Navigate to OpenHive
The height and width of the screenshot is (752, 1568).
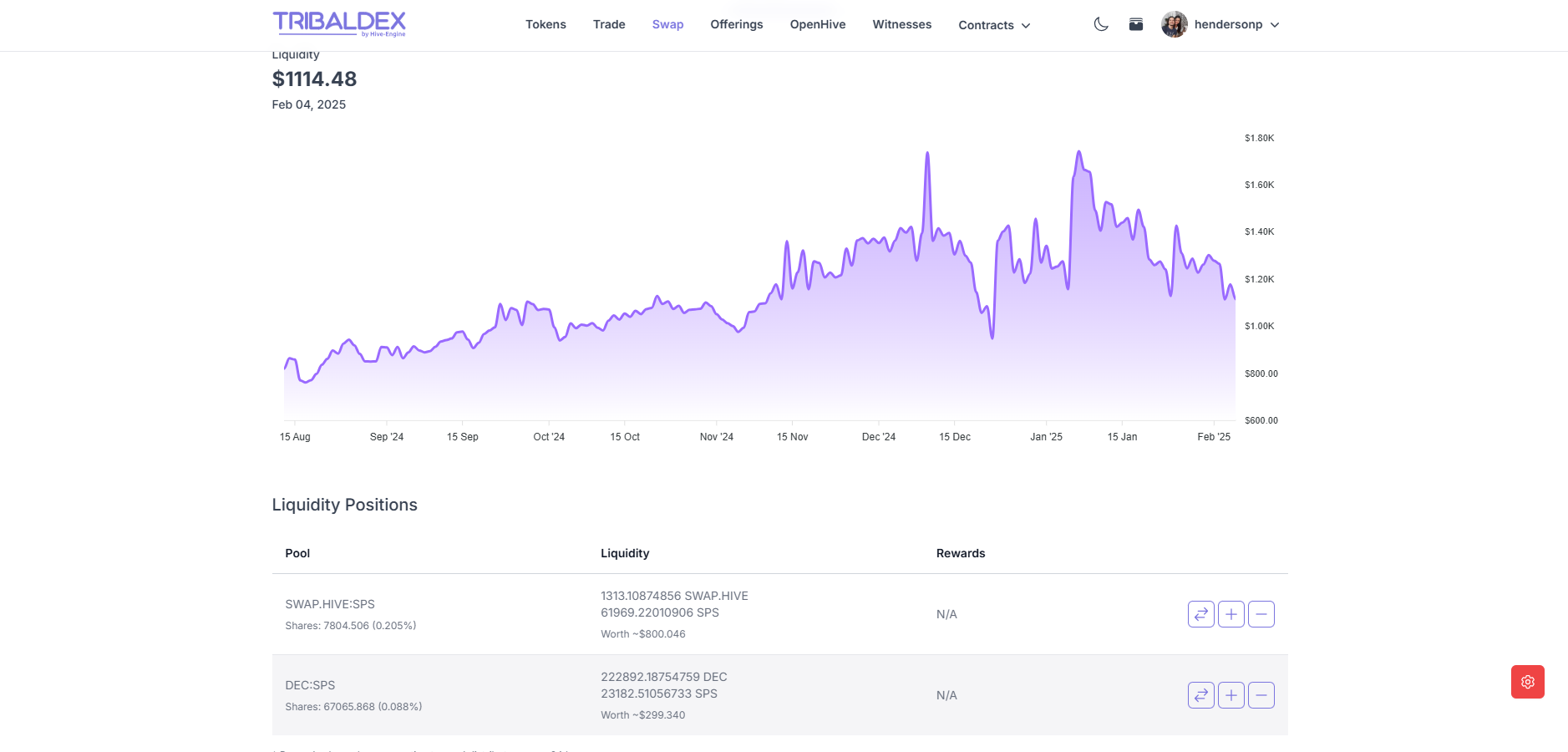click(x=818, y=24)
